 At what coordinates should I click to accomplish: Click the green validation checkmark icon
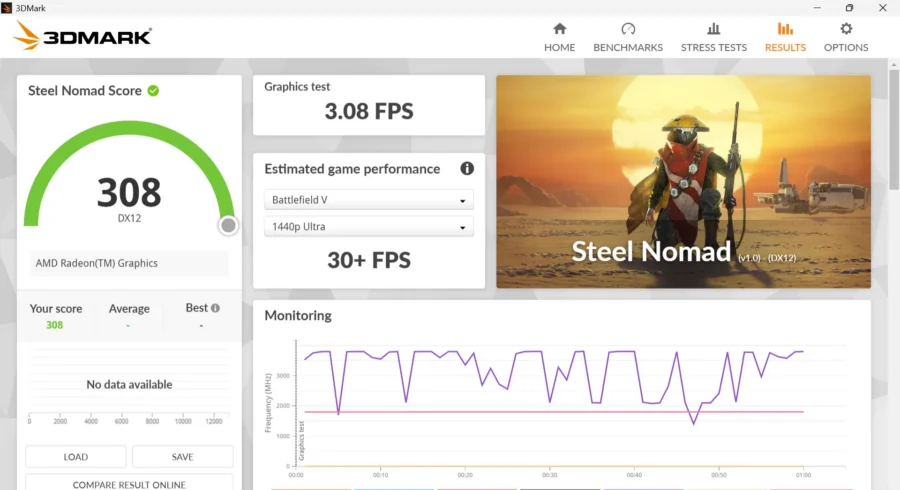153,91
